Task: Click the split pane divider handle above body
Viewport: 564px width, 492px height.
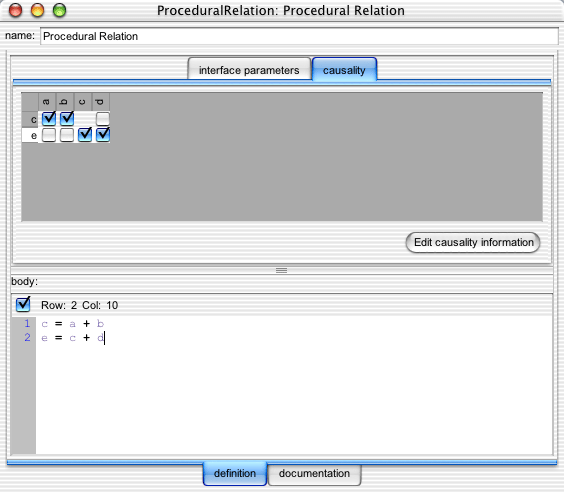Action: [x=282, y=270]
